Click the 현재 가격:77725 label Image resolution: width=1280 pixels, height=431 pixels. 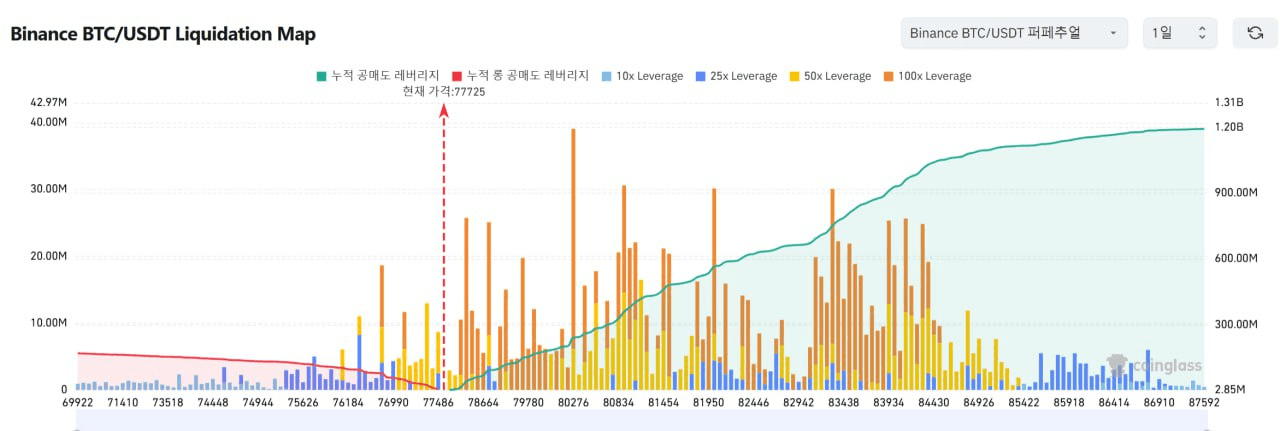(443, 91)
